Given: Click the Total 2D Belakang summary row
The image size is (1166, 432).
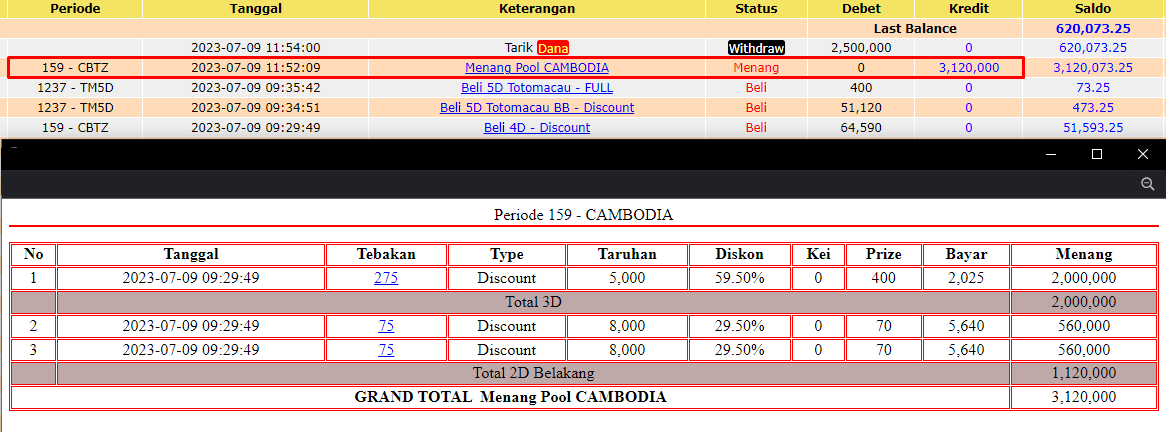Looking at the screenshot, I should point(533,373).
